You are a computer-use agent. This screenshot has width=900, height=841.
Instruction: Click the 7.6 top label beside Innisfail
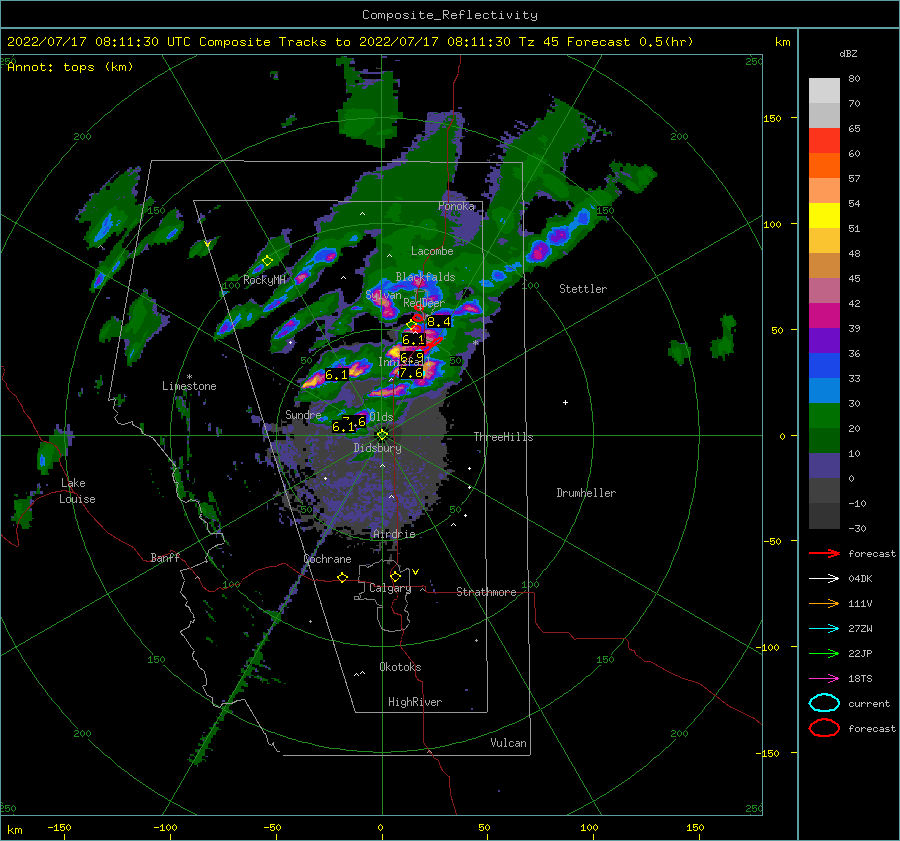point(411,373)
